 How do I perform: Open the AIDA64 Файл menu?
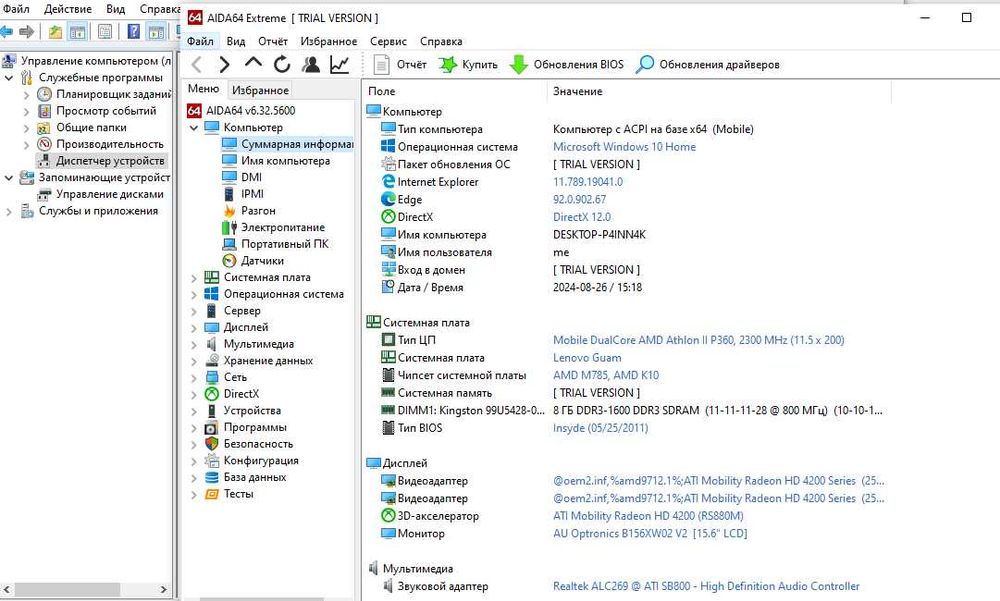[200, 41]
